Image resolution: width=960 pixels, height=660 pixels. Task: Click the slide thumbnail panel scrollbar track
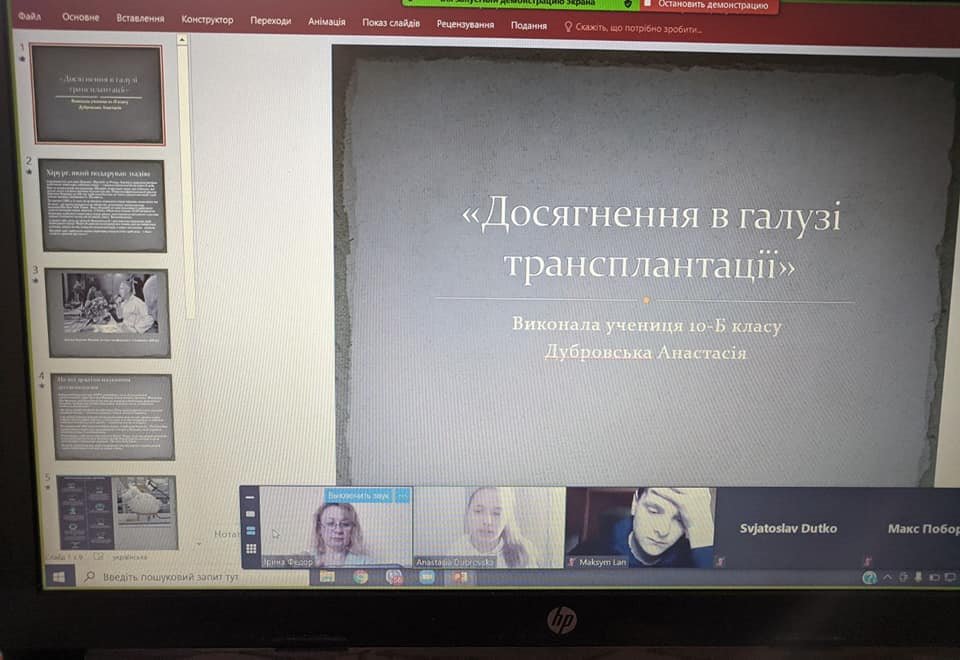click(x=189, y=184)
